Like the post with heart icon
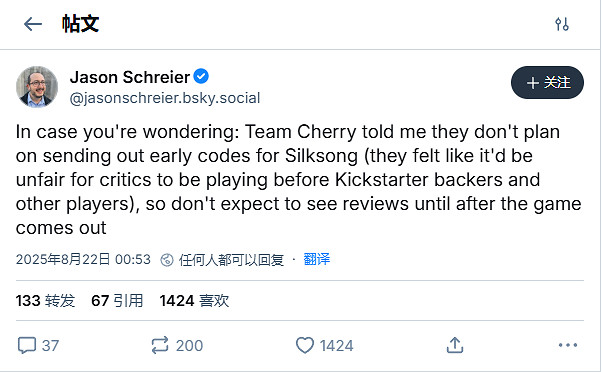 [x=305, y=345]
